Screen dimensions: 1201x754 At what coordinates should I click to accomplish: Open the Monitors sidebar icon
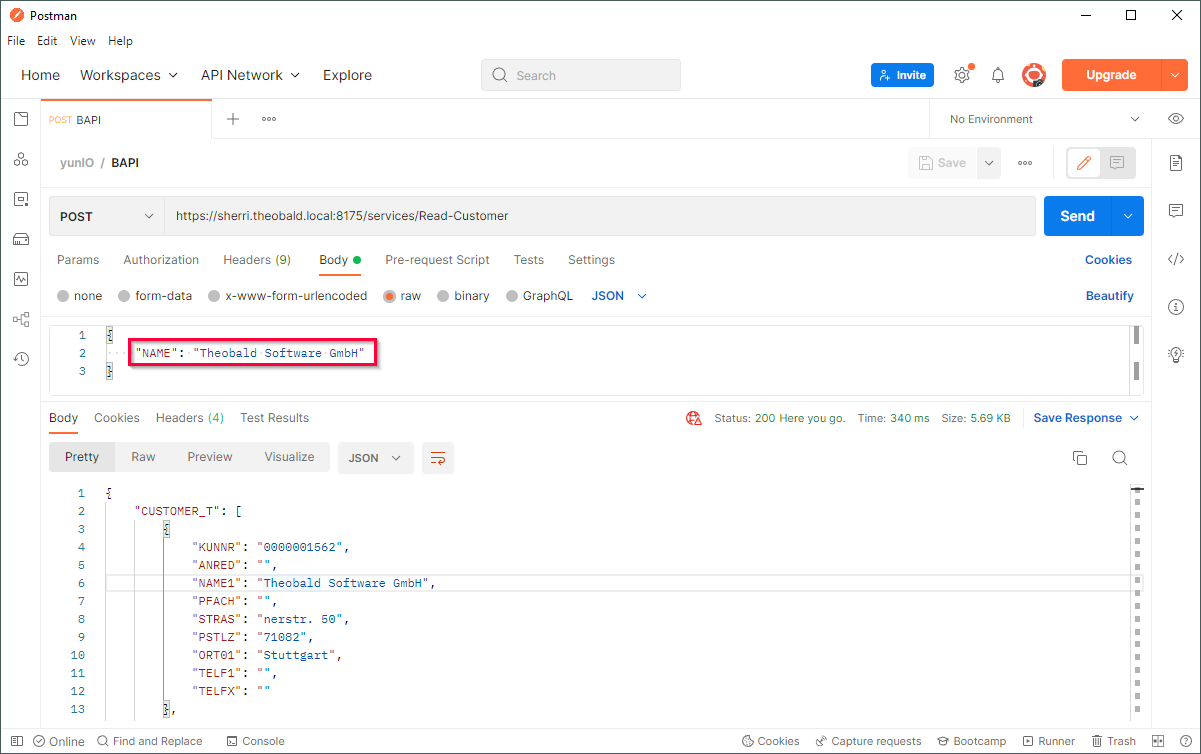(21, 279)
